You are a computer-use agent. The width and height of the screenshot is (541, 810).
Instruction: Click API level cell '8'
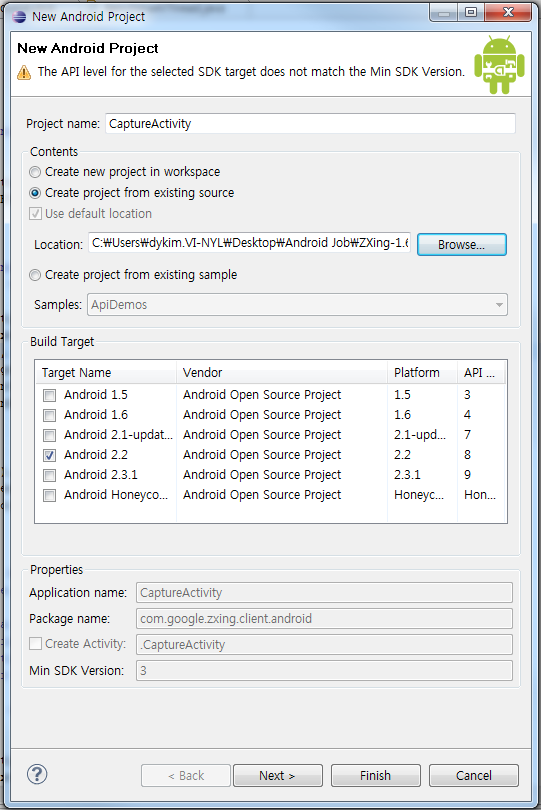click(467, 455)
